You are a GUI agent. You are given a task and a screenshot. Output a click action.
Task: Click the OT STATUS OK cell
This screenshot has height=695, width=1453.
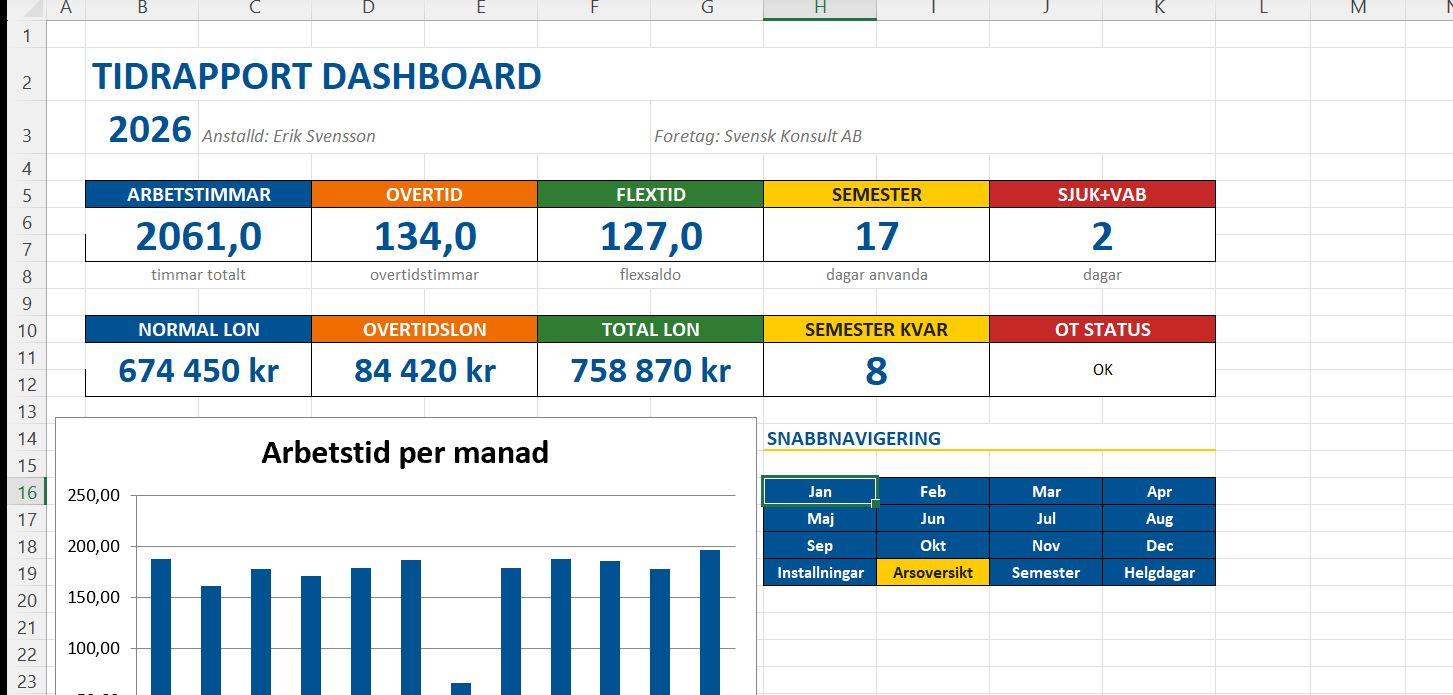pyautogui.click(x=1102, y=370)
